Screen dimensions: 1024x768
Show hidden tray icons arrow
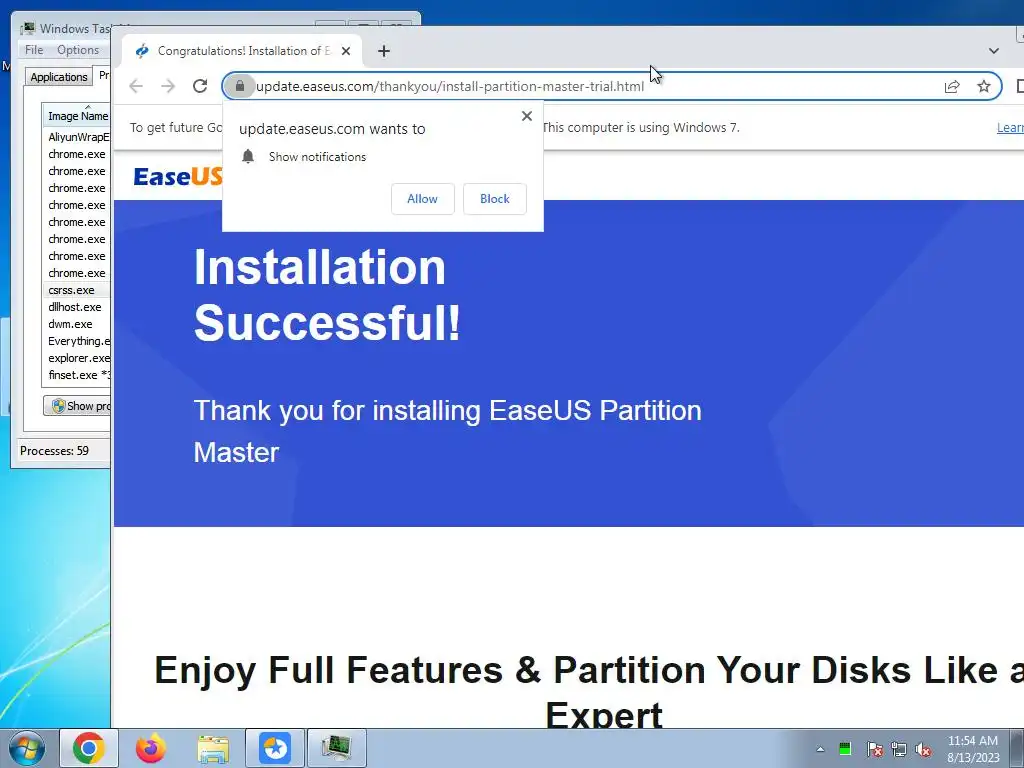coord(820,748)
